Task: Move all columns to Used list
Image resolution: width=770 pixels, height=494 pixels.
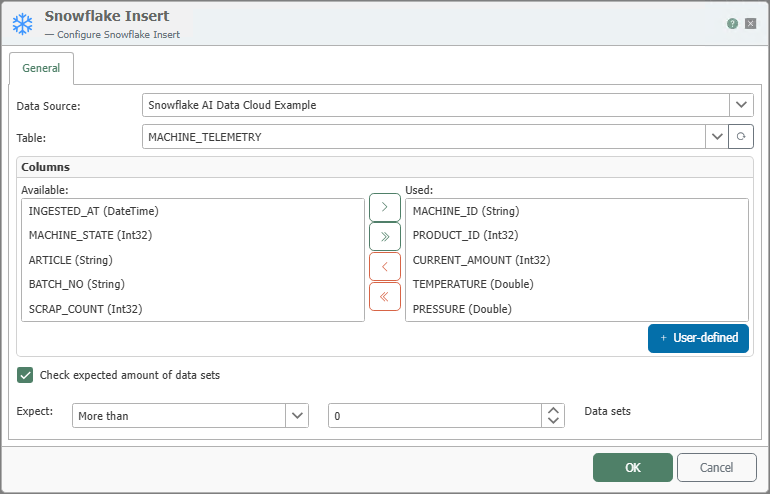Action: coord(385,237)
